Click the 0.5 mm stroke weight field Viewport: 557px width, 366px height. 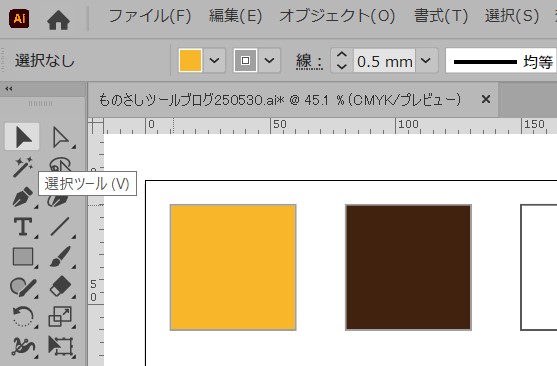pos(384,61)
